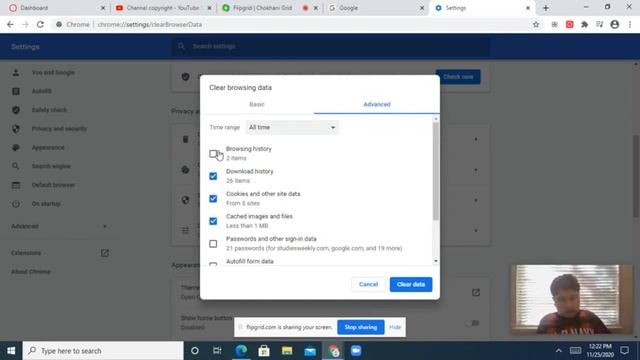Open Privacy and security section
This screenshot has width=640, height=360.
(x=60, y=129)
